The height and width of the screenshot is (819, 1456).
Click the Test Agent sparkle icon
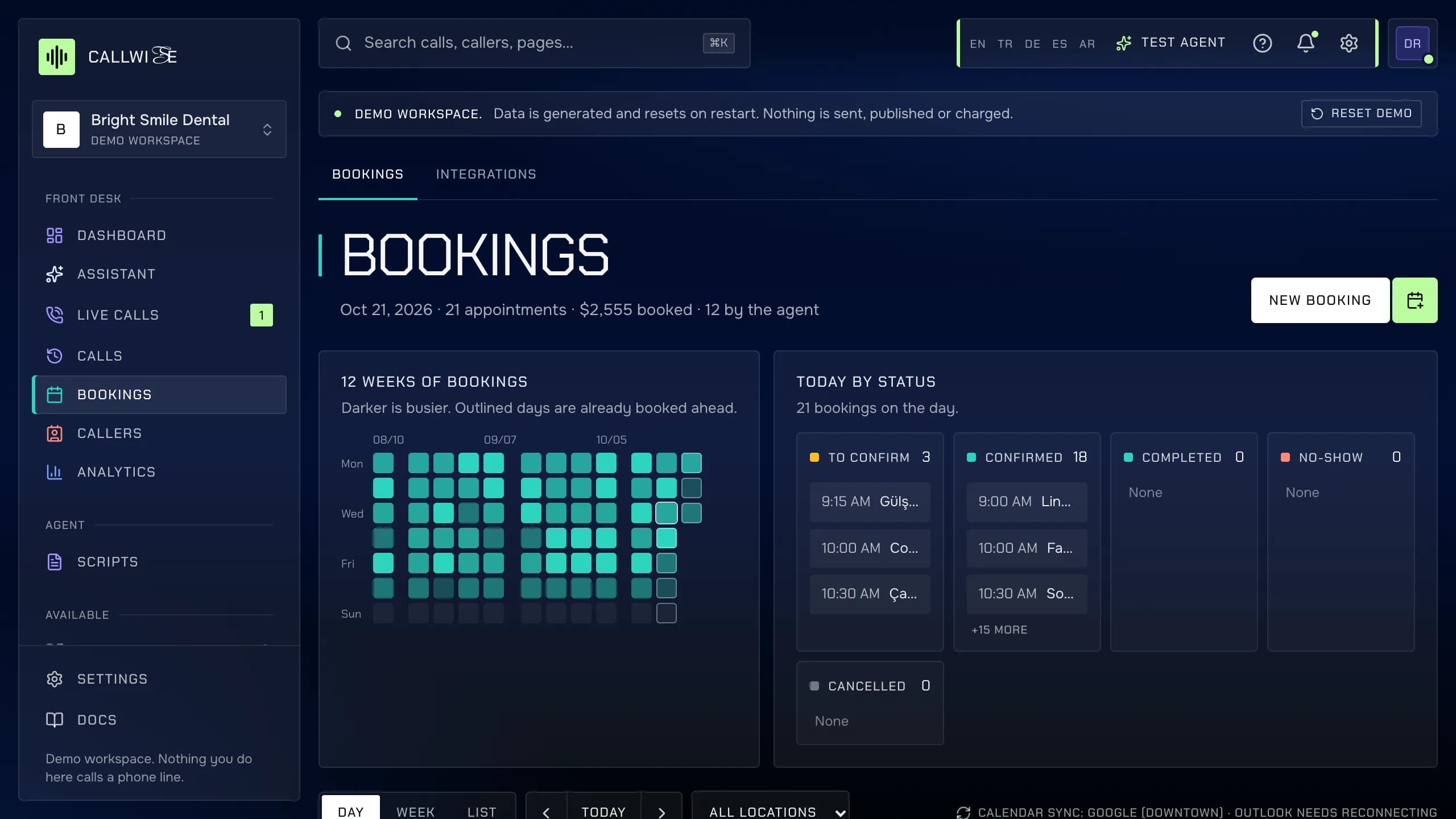tap(1124, 43)
